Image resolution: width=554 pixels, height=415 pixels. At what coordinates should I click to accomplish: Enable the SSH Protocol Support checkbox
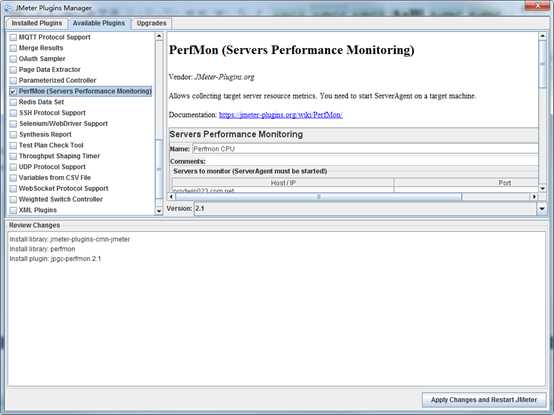pos(13,113)
